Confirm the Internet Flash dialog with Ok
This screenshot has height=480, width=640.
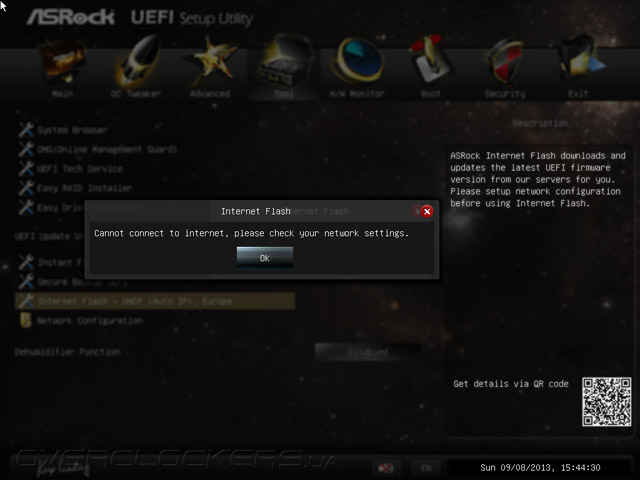[264, 258]
